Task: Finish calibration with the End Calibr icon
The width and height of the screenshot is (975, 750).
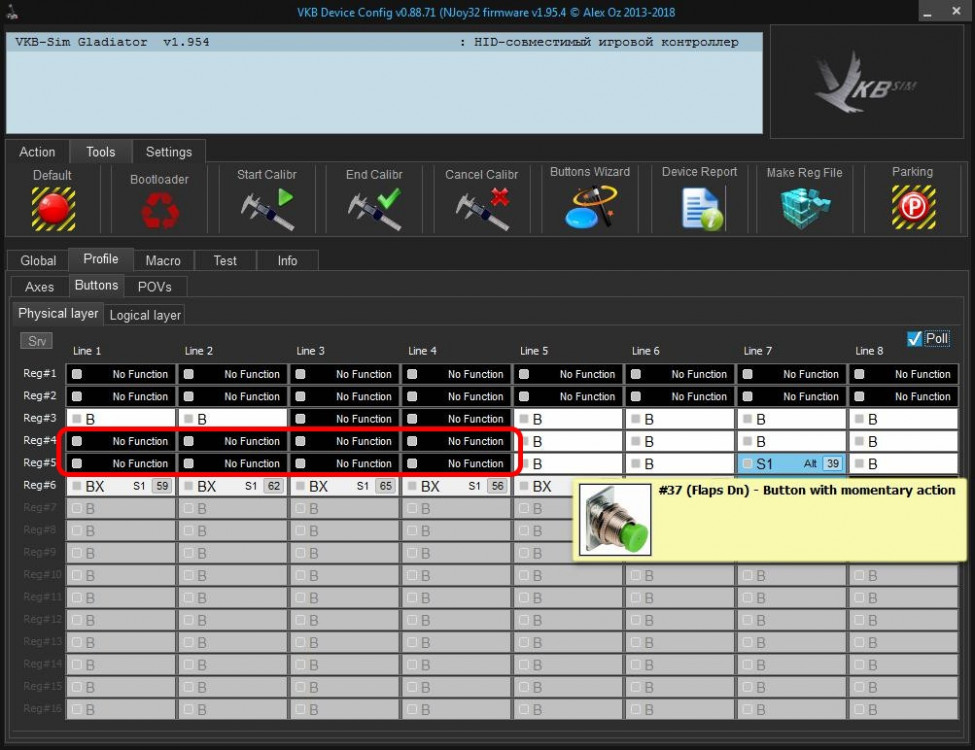Action: 375,209
